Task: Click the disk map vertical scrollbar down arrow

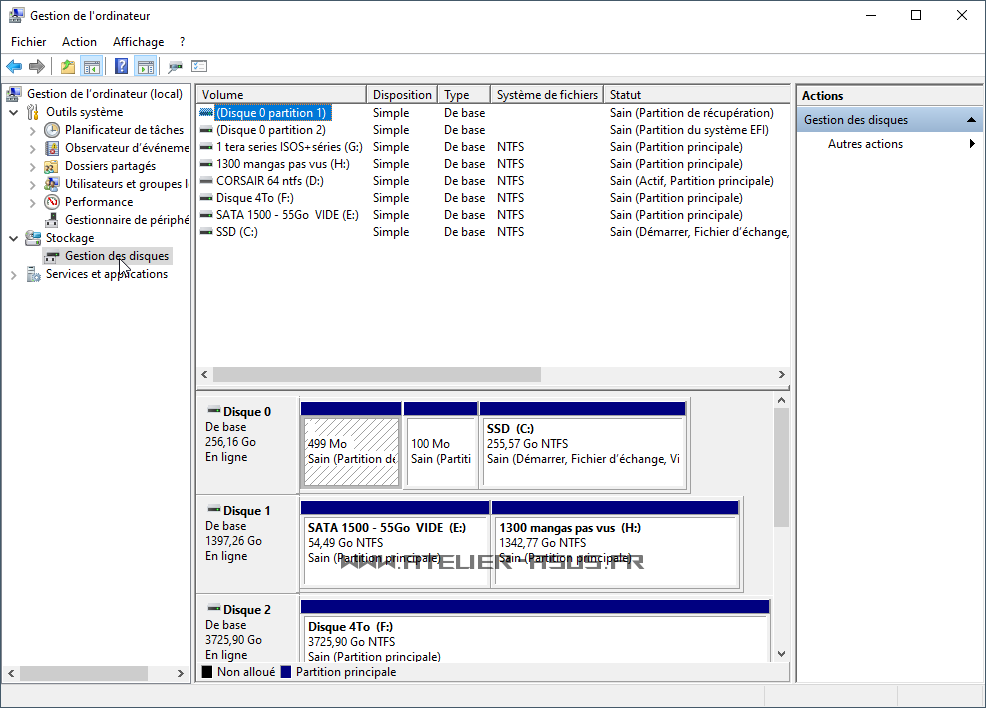Action: pyautogui.click(x=781, y=654)
